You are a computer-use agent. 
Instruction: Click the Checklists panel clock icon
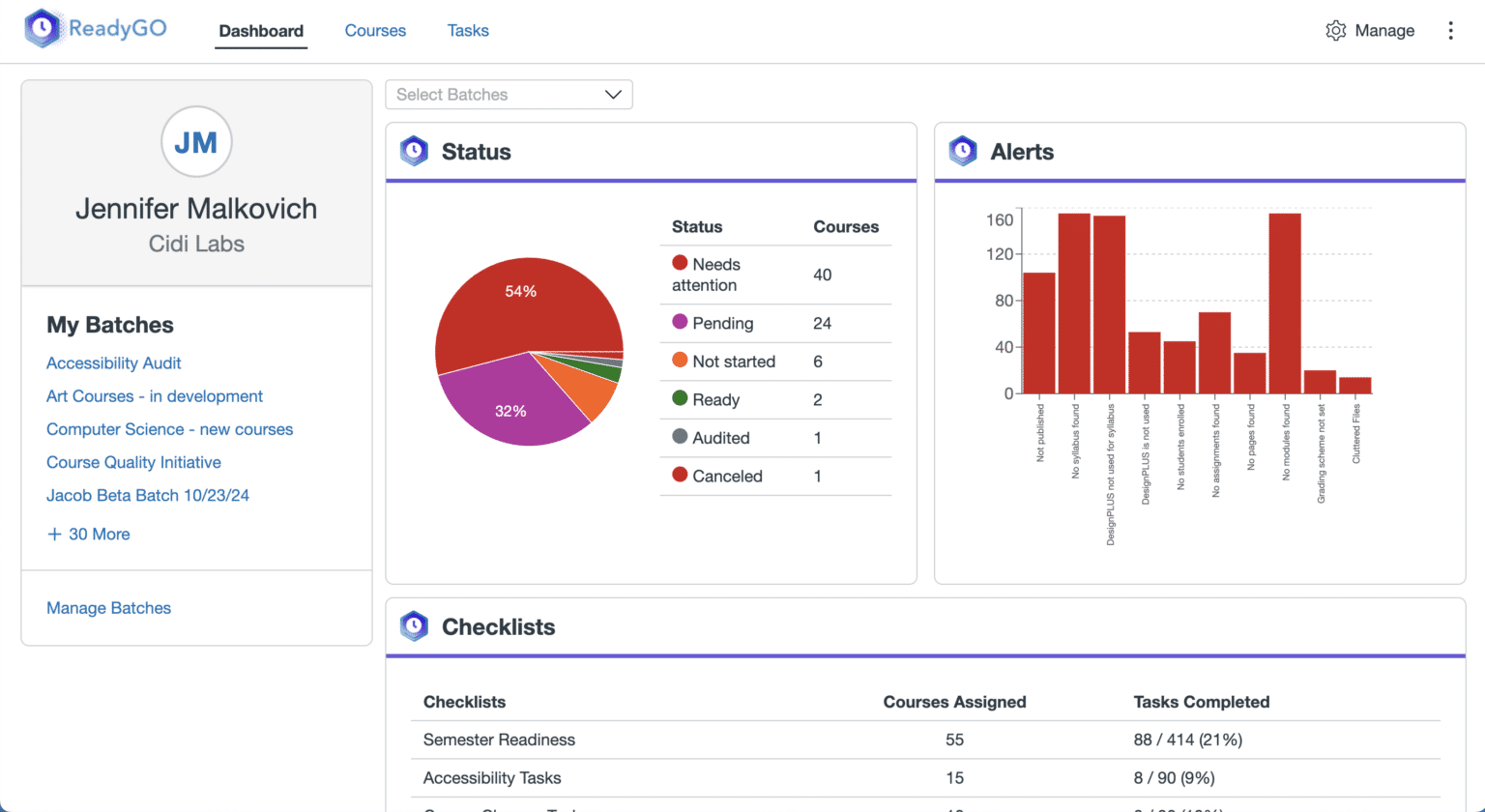[415, 626]
